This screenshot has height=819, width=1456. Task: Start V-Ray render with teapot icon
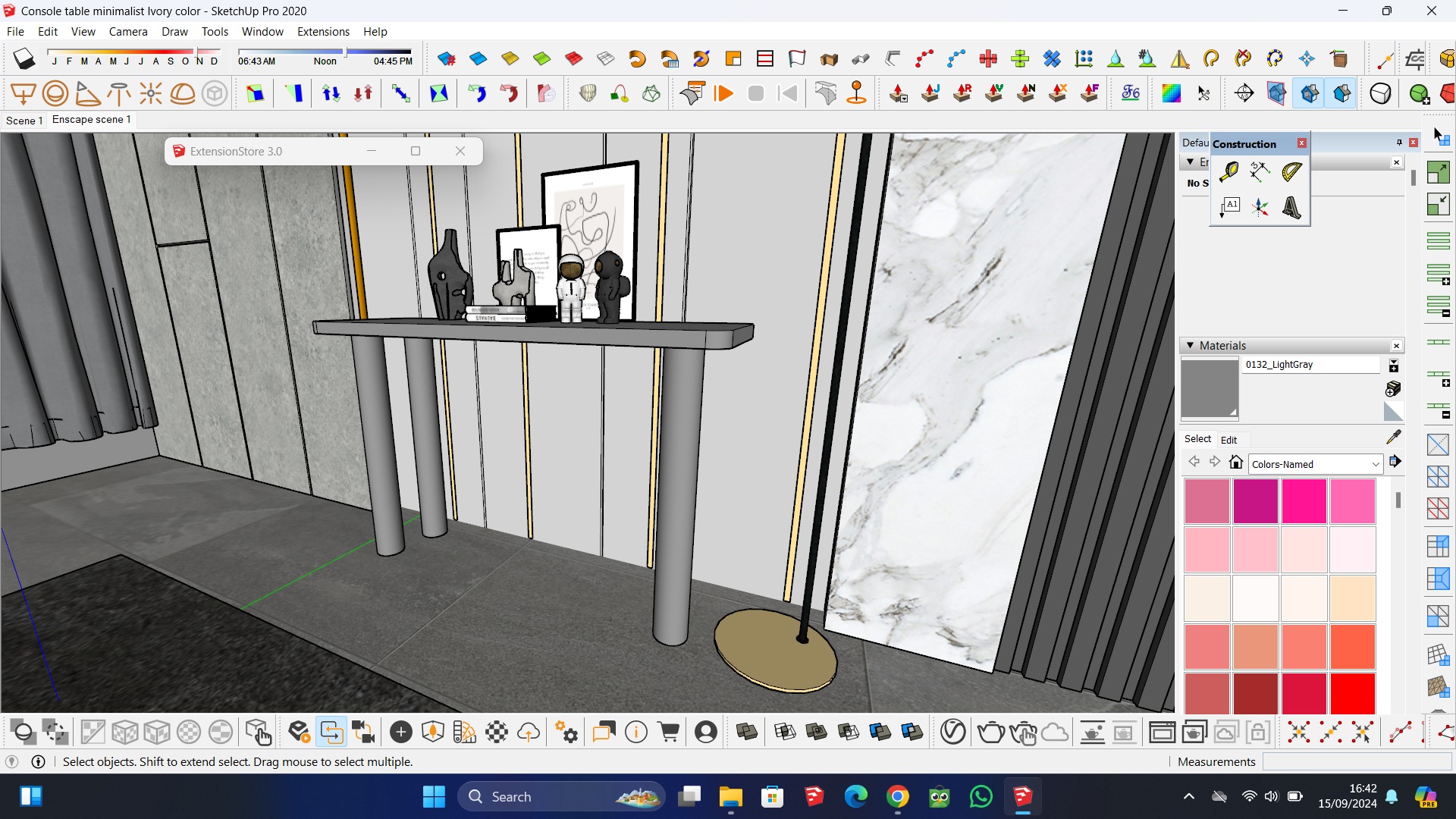[990, 732]
